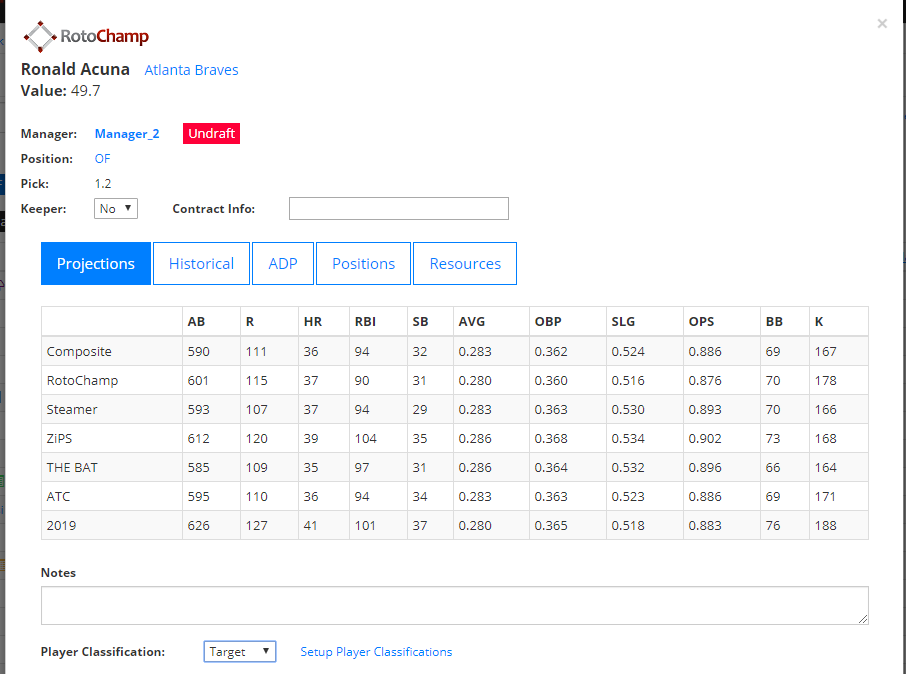Open the Resources tab
This screenshot has width=906, height=674.
point(465,264)
